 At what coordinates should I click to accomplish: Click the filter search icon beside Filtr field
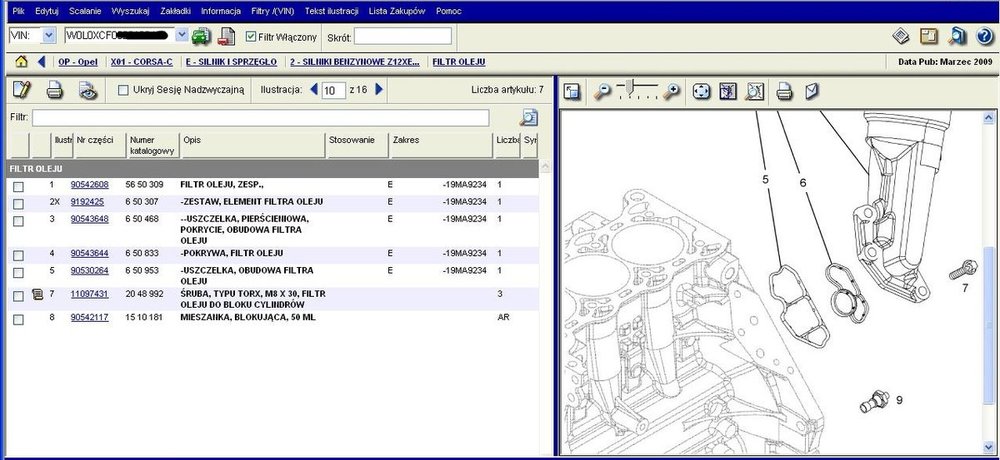click(x=529, y=118)
